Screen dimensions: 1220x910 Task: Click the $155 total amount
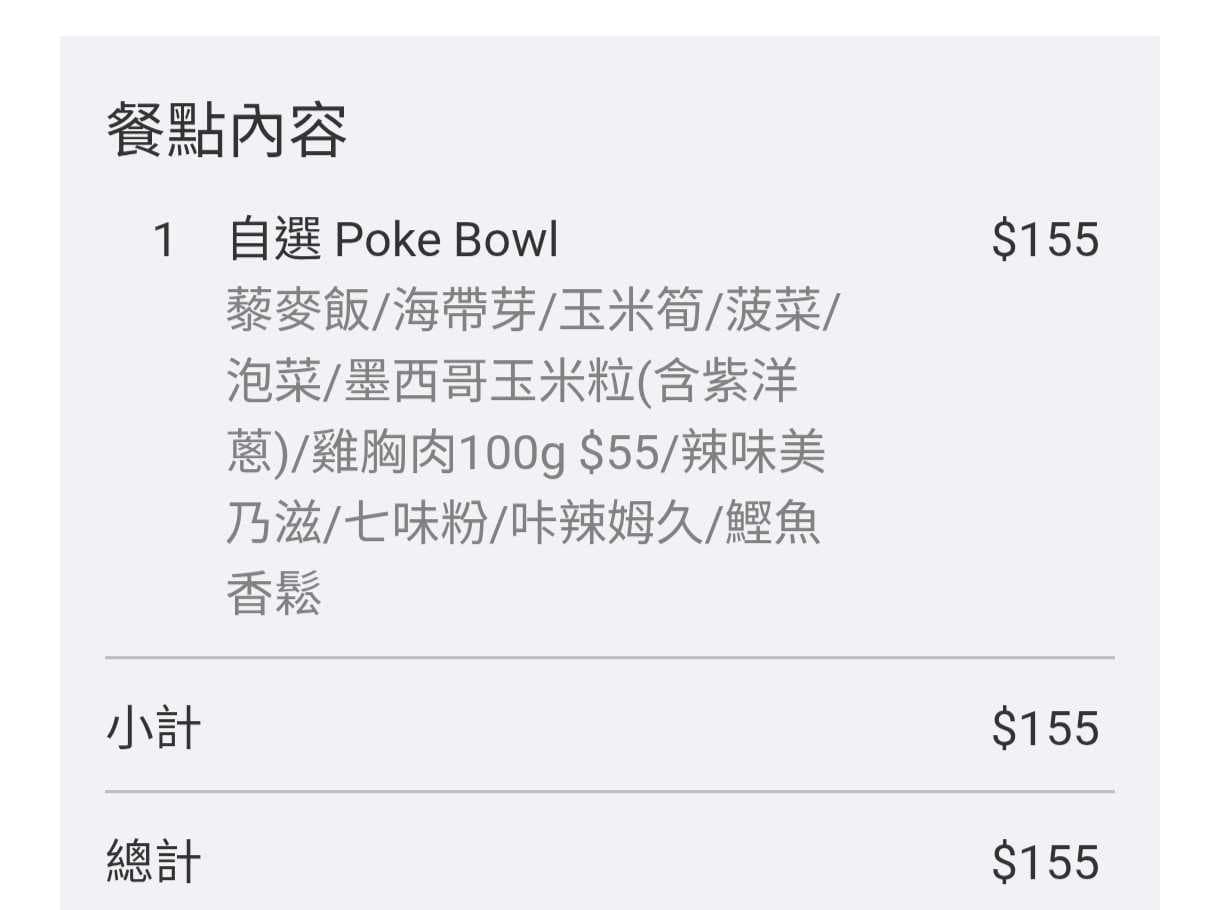[x=1045, y=862]
